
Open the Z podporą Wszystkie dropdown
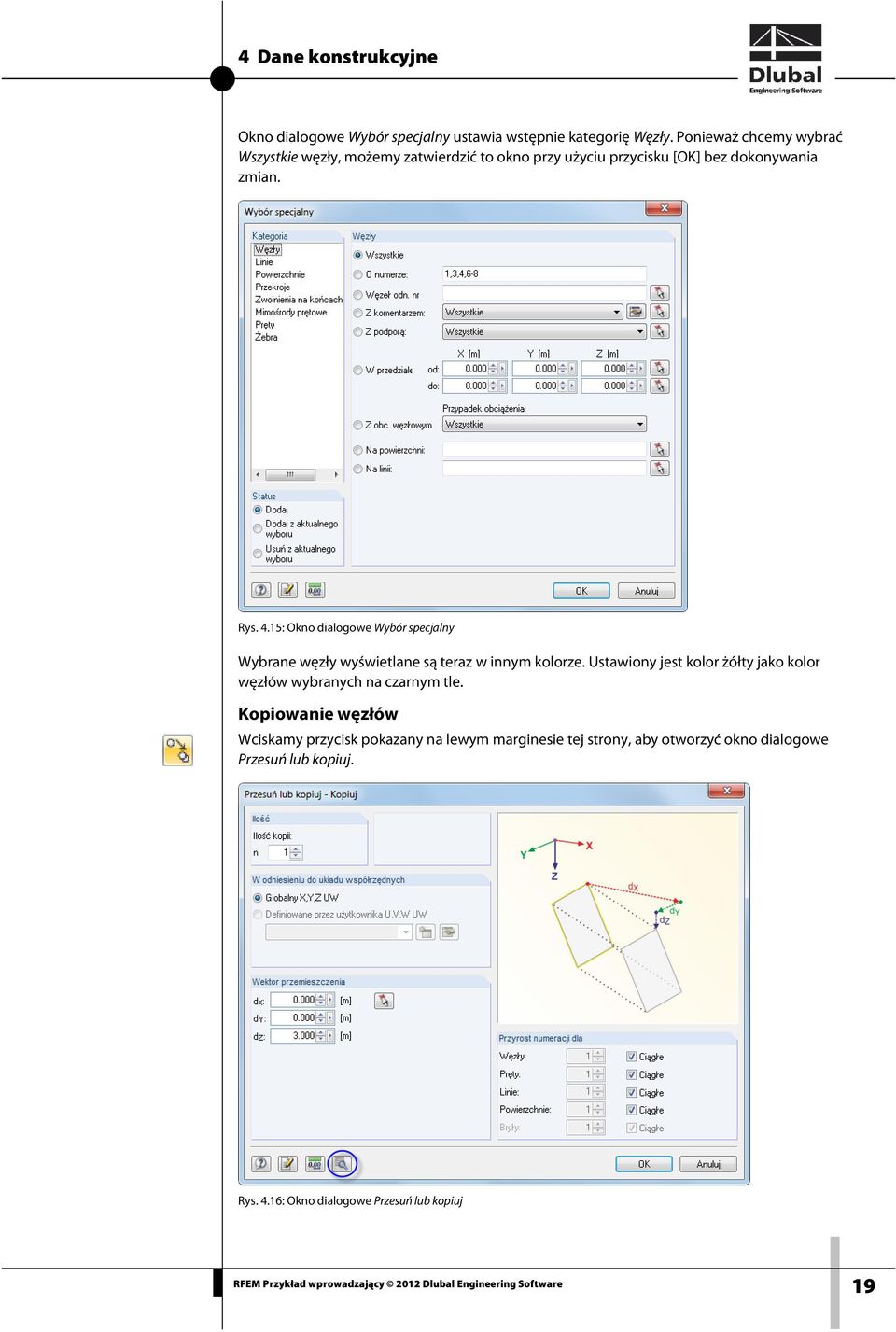[x=544, y=331]
